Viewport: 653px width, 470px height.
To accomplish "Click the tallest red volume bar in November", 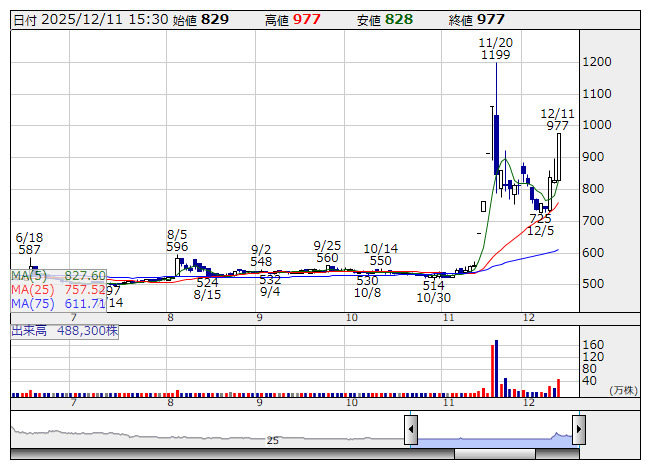I will click(494, 366).
